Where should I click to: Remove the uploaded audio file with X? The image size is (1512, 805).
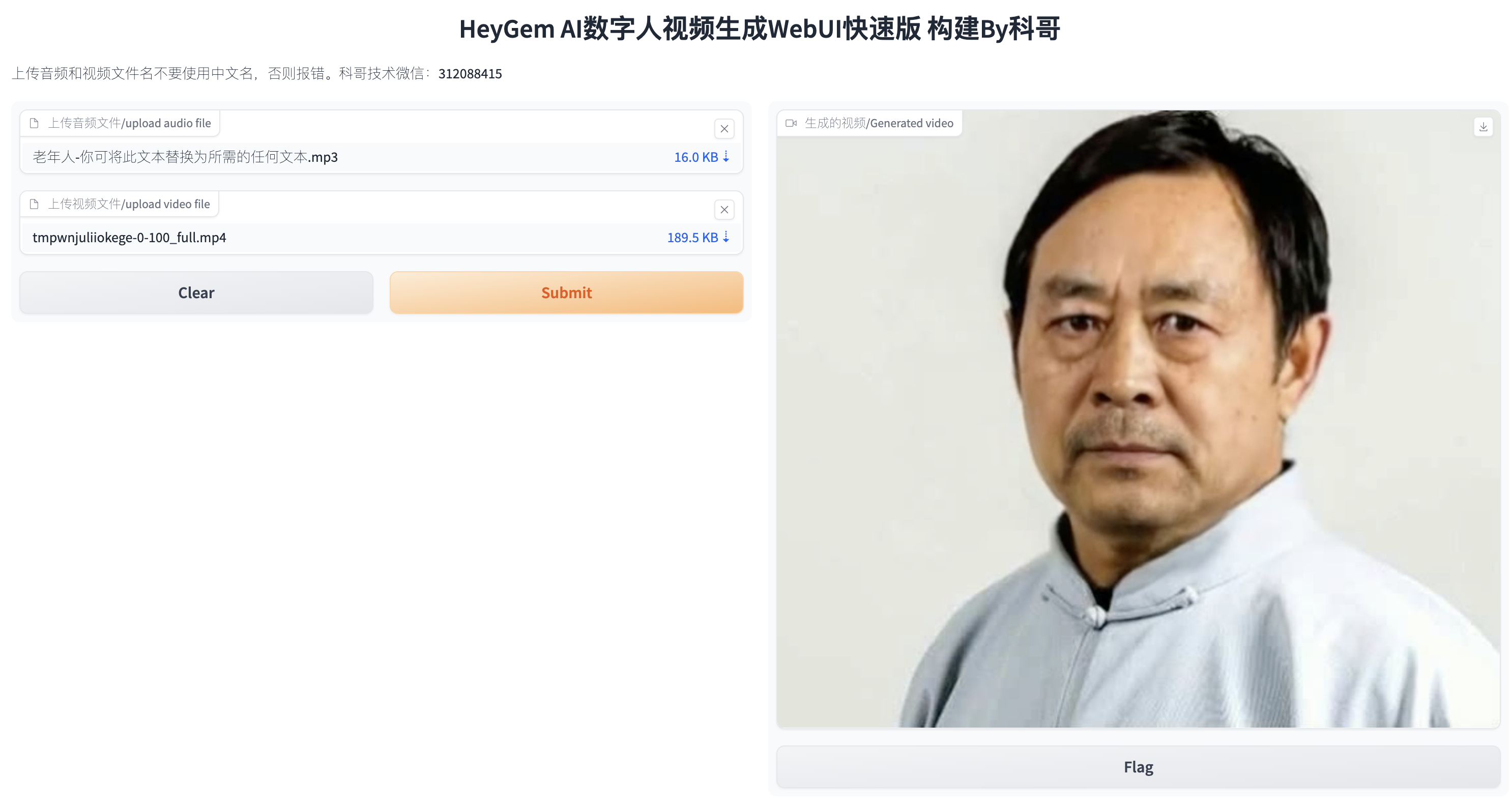pyautogui.click(x=724, y=129)
